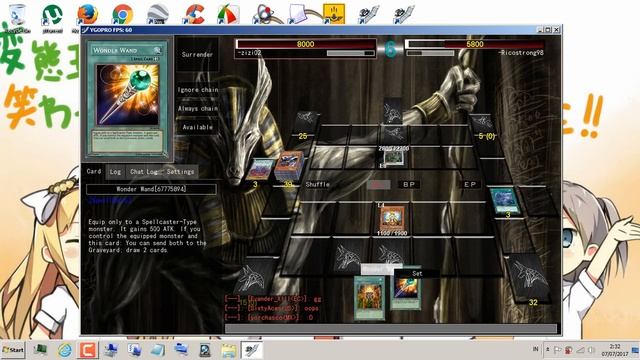Screen dimensions: 640x360
Task: Click Ricostrong98's 5800 life points bar
Action: coord(474,44)
